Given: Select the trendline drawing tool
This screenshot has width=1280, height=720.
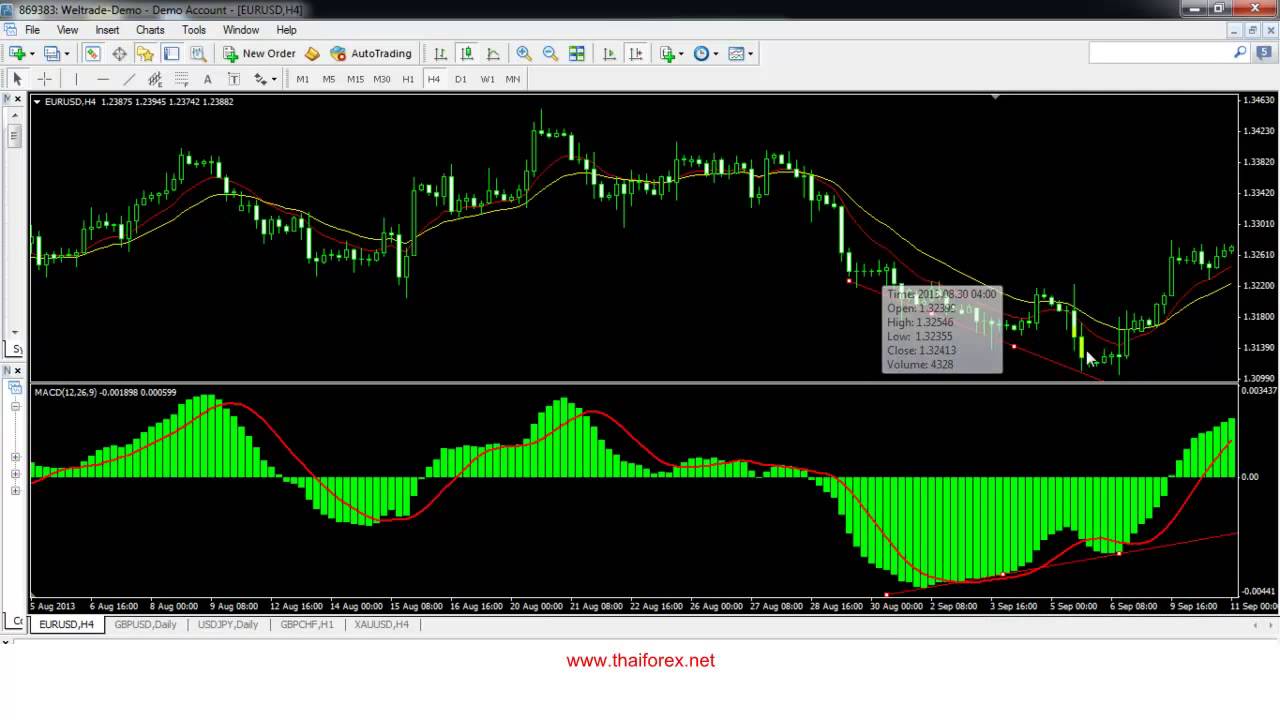Looking at the screenshot, I should 129,79.
